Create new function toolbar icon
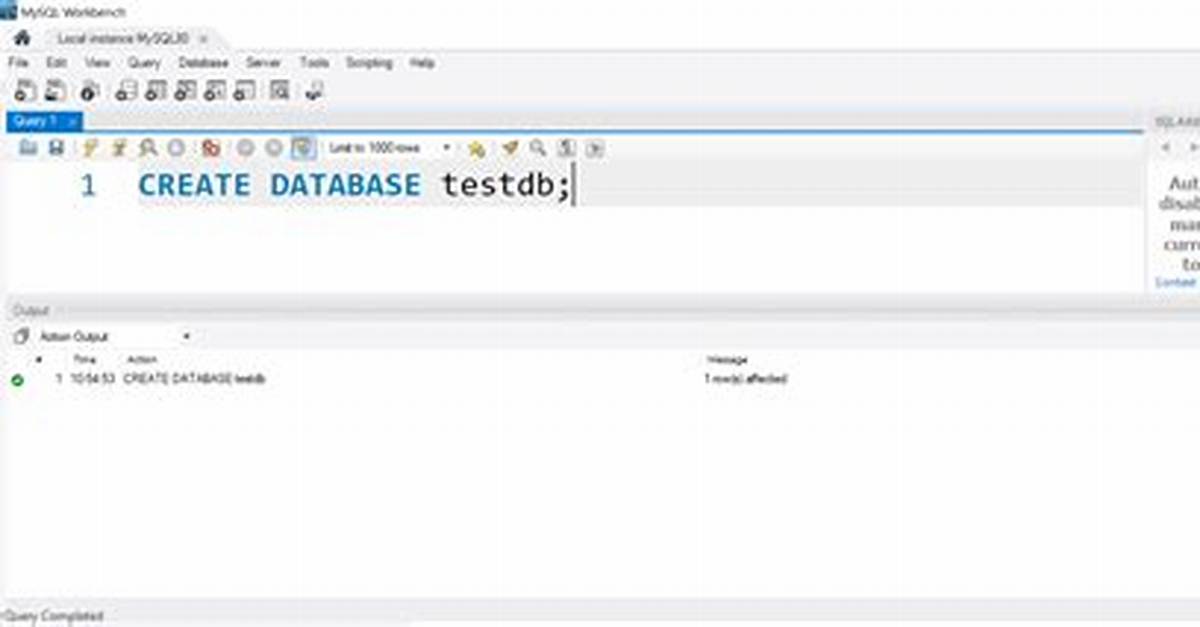 pos(245,91)
